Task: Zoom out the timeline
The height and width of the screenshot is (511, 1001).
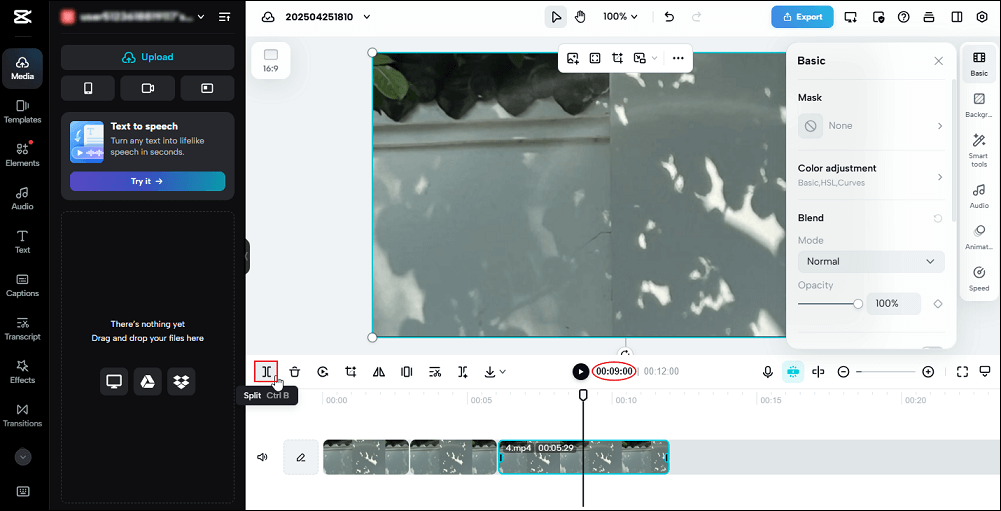Action: (843, 372)
